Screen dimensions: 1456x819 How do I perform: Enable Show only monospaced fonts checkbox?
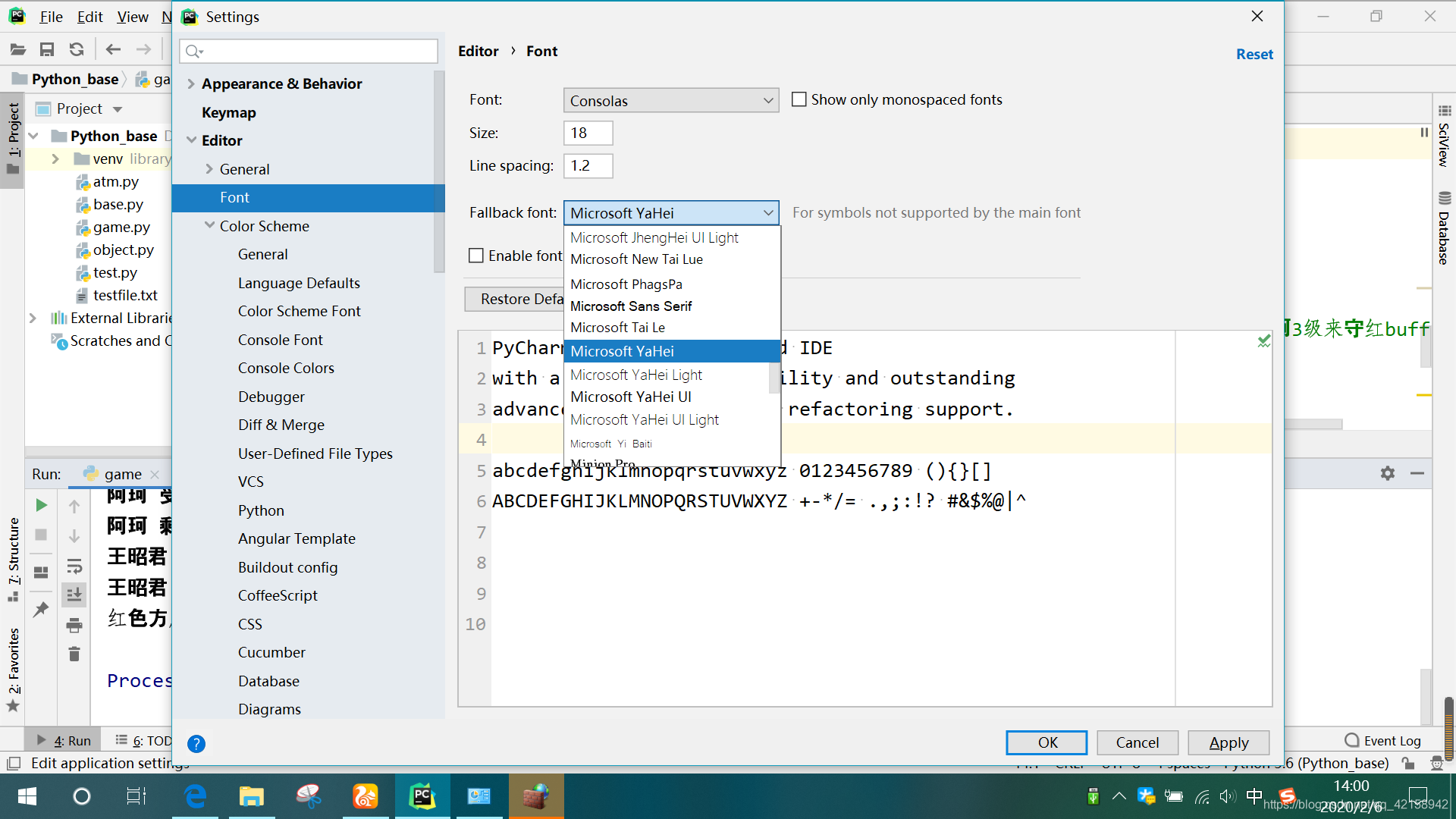pos(799,99)
